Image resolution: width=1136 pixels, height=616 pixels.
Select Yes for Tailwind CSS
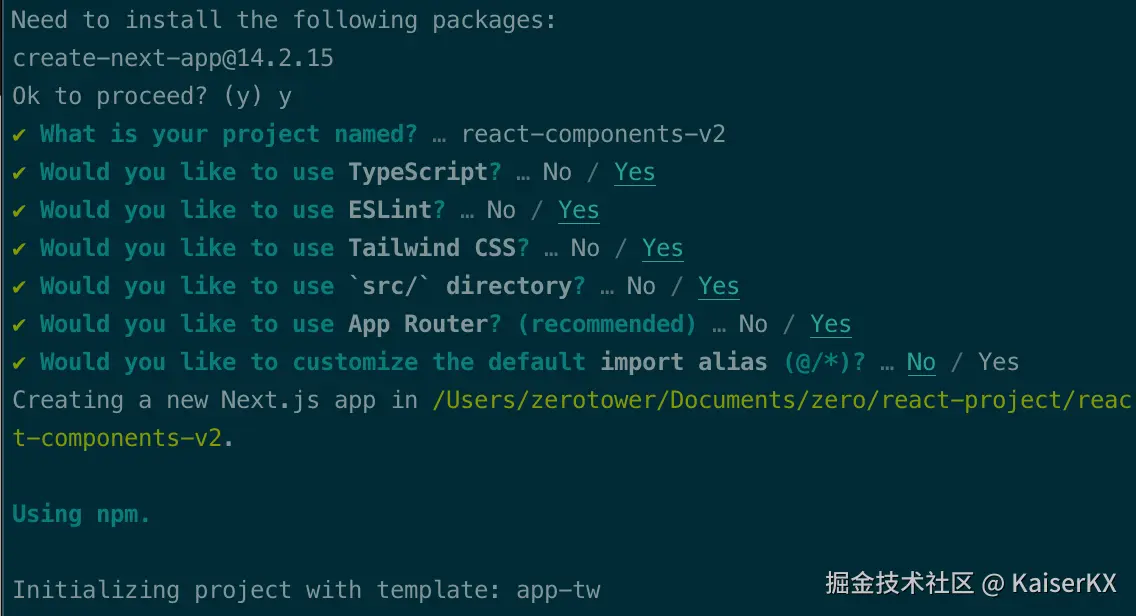click(x=663, y=249)
